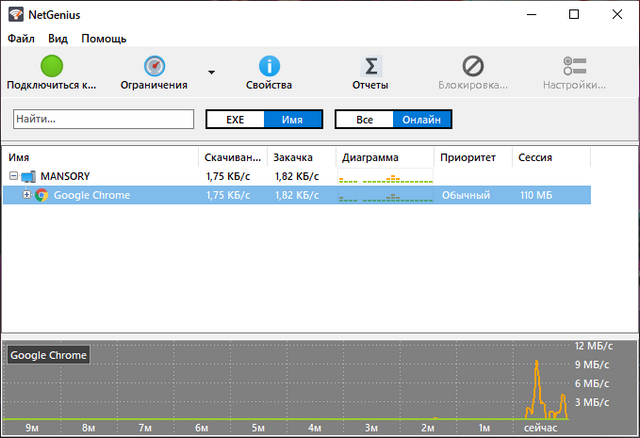Viewport: 640px width, 438px height.
Task: Click the Google Chrome icon in list
Action: (x=41, y=195)
